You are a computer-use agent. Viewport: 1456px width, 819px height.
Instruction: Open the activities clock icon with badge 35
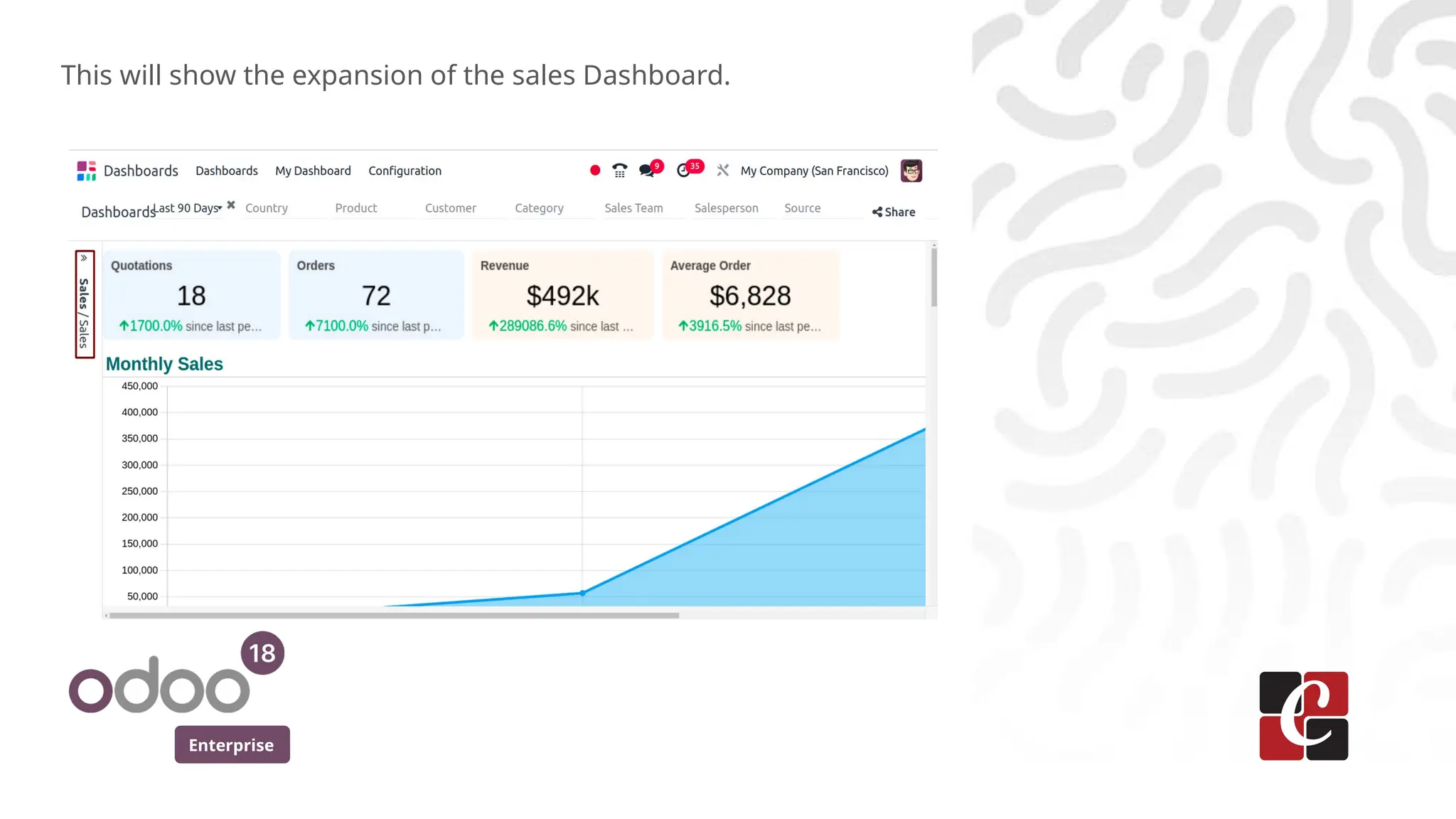click(684, 171)
